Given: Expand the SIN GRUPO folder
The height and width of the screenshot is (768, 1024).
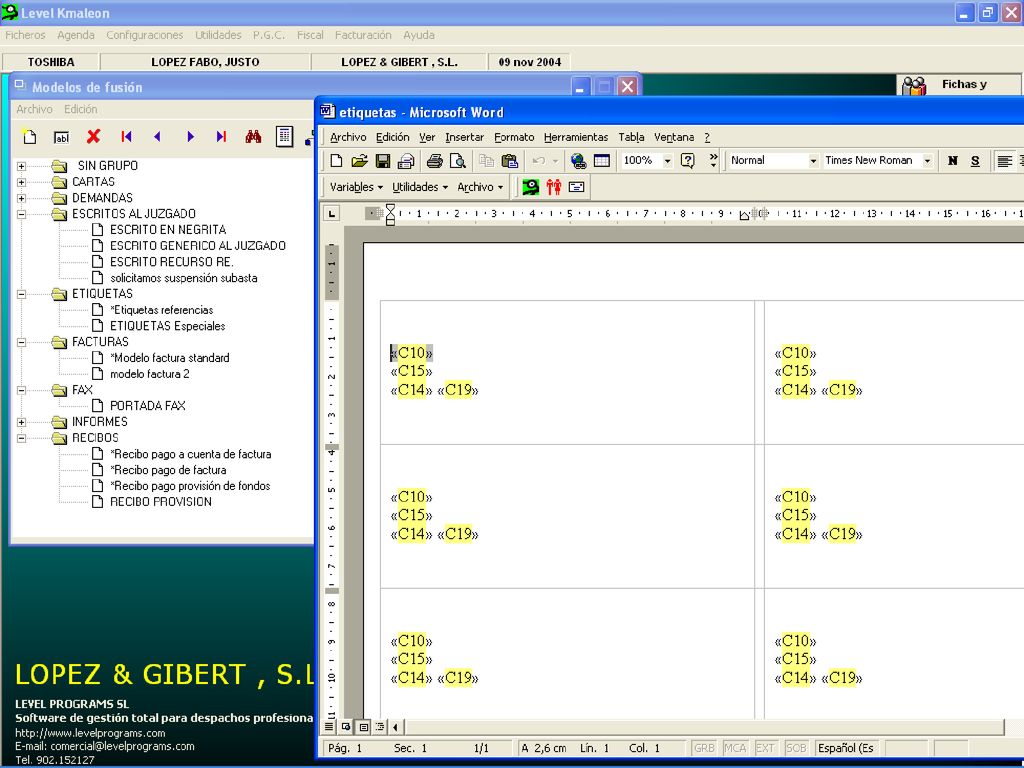Looking at the screenshot, I should [x=22, y=167].
